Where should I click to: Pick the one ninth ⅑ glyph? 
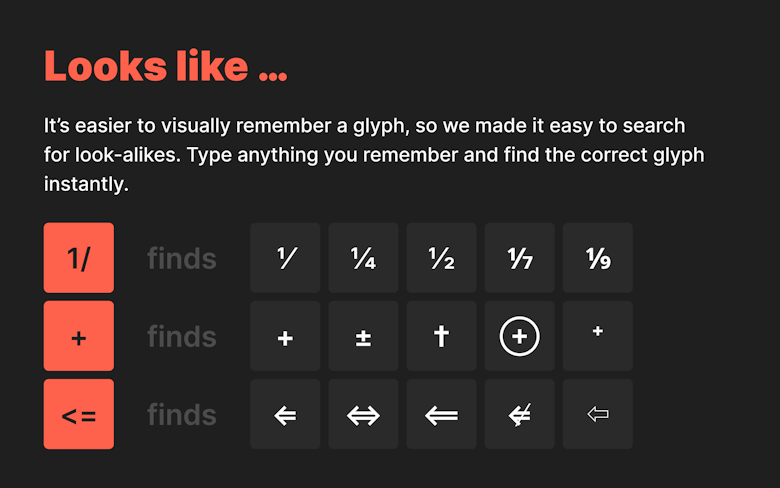pos(597,258)
